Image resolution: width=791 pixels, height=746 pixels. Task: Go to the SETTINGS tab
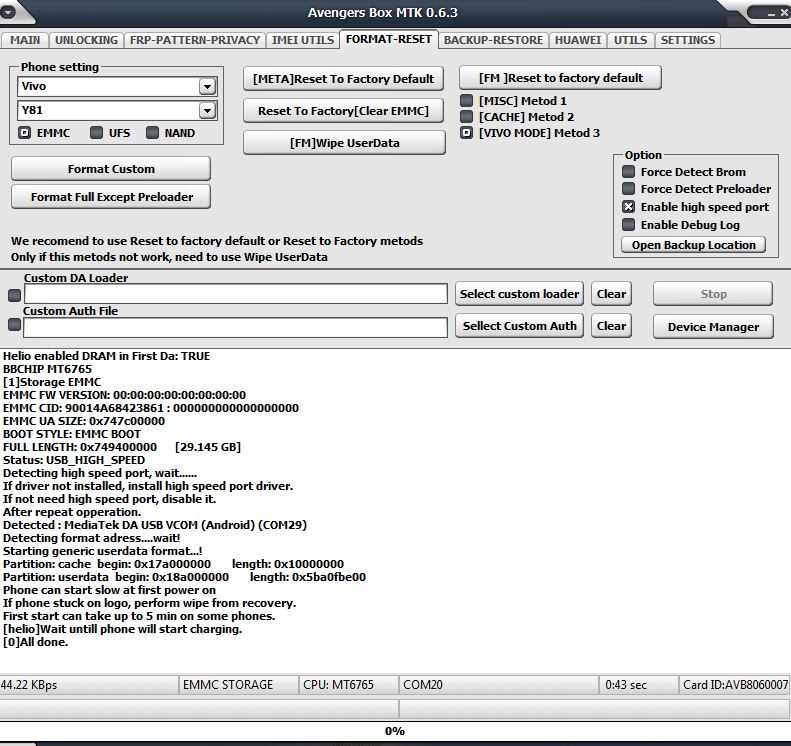pos(688,40)
